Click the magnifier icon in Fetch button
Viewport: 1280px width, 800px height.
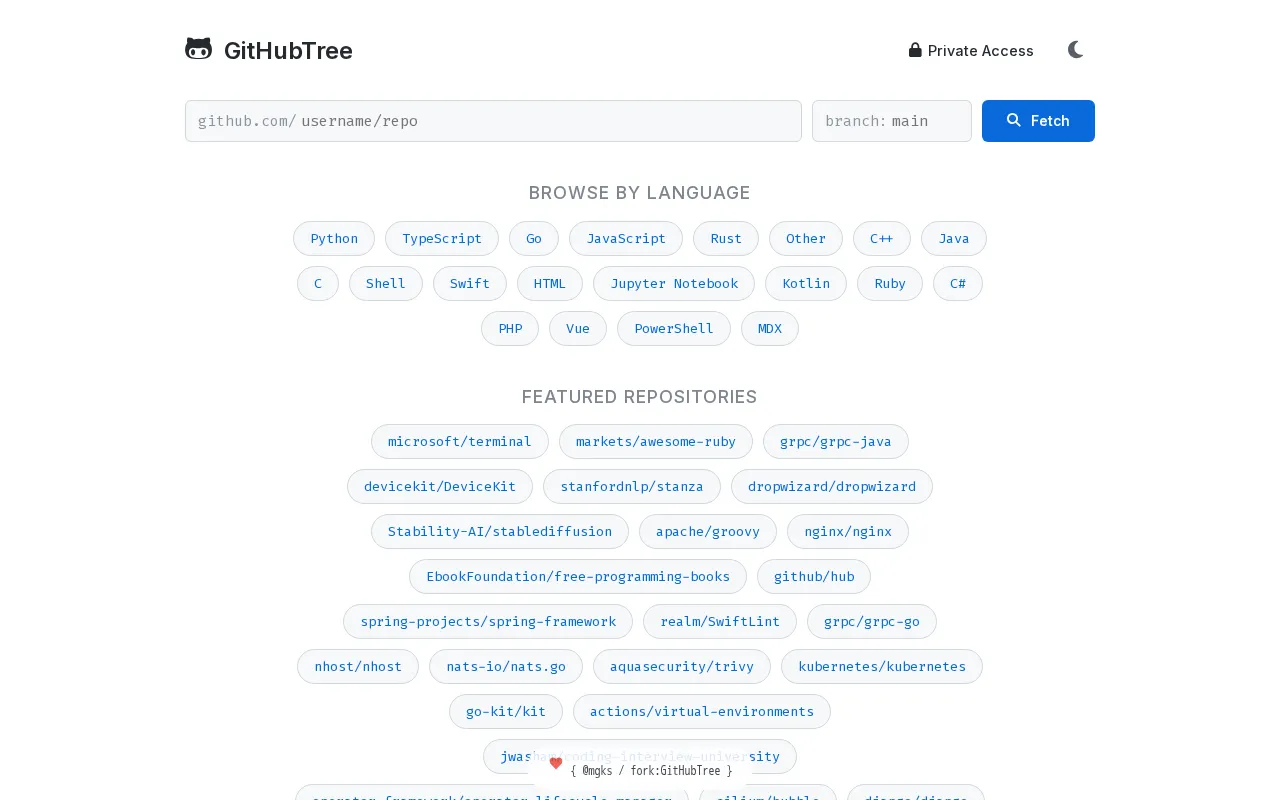coord(1014,120)
